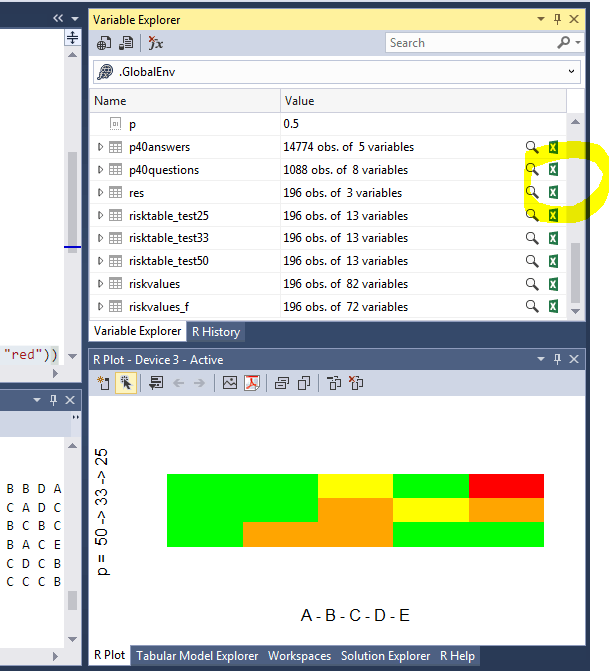Open the R Help tab
The height and width of the screenshot is (671, 609).
(x=457, y=656)
